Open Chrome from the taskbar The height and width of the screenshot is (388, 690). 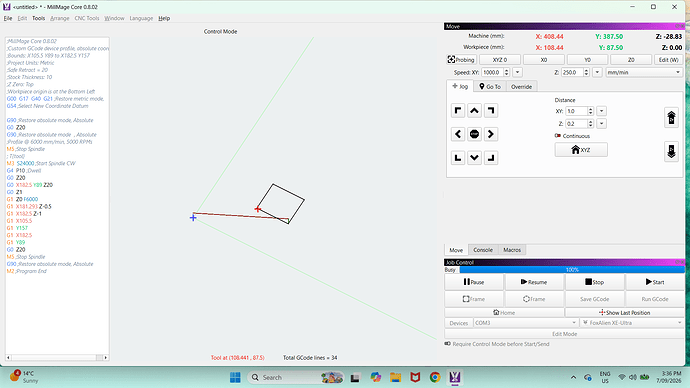pyautogui.click(x=435, y=377)
